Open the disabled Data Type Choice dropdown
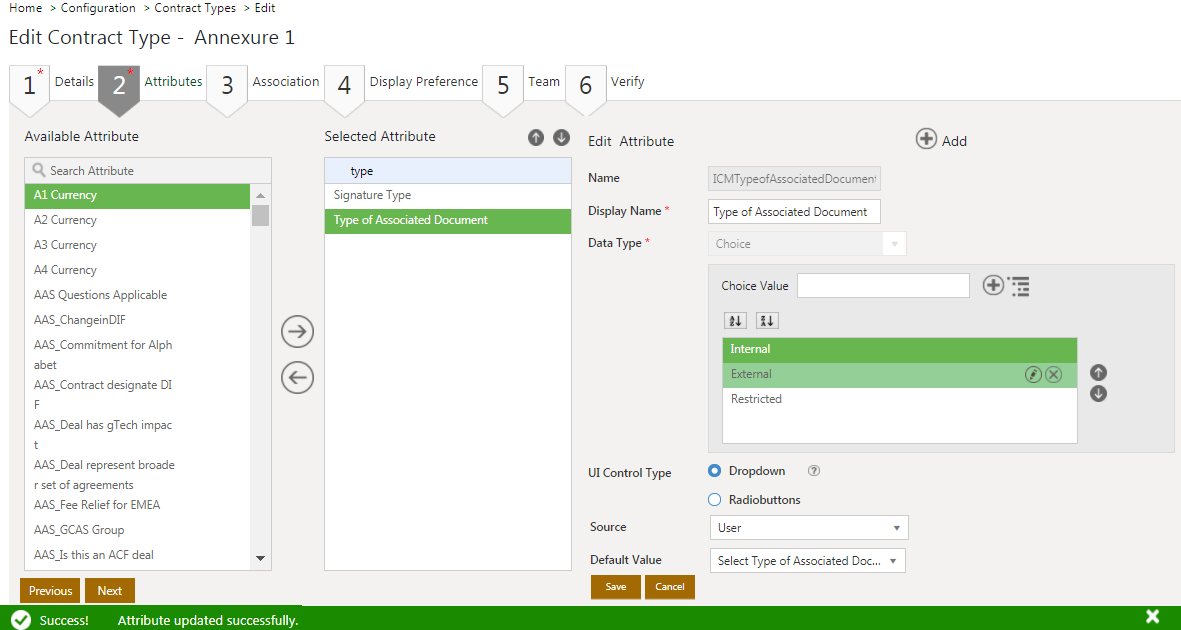 tap(807, 244)
